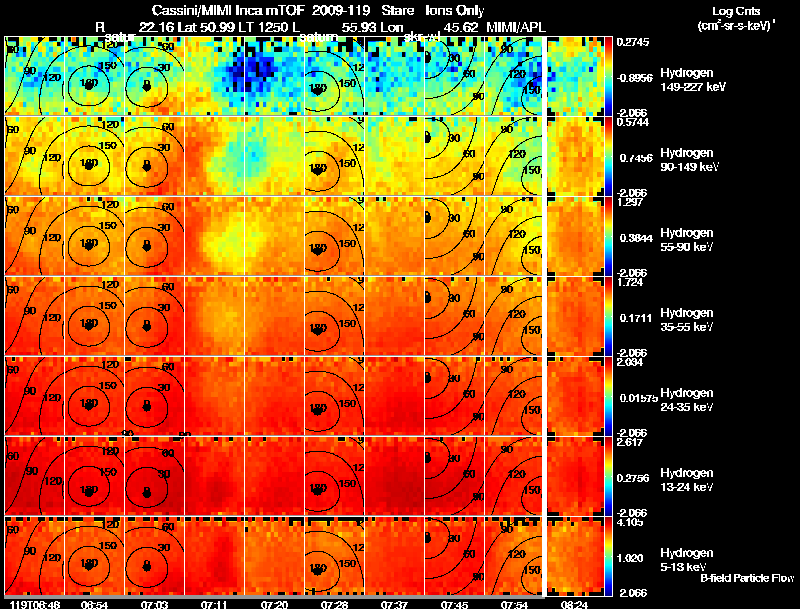
Task: Click the 4.105 color scale value
Action: pyautogui.click(x=630, y=522)
